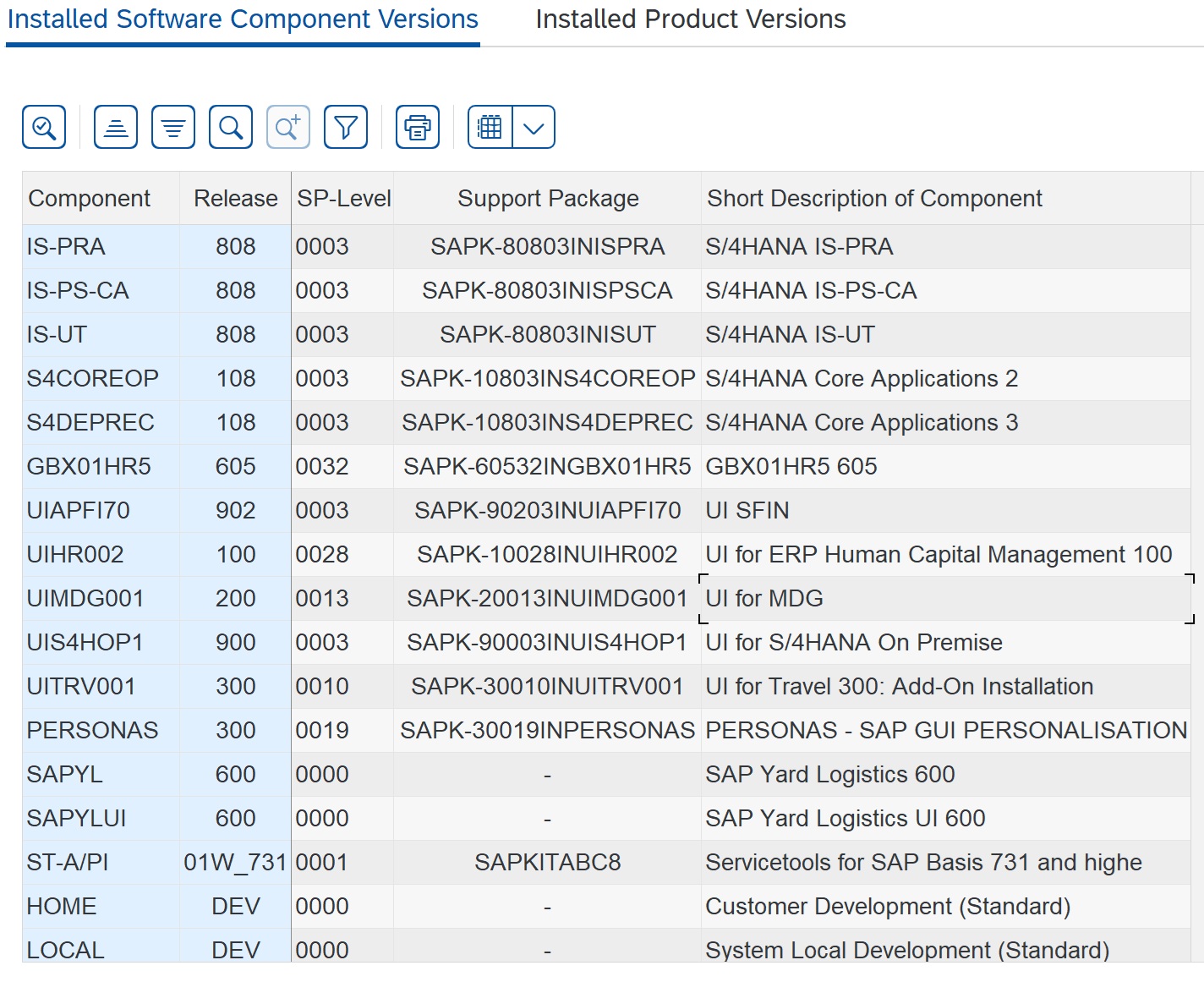Click release value 01W_731
The width and height of the screenshot is (1204, 982).
[235, 862]
